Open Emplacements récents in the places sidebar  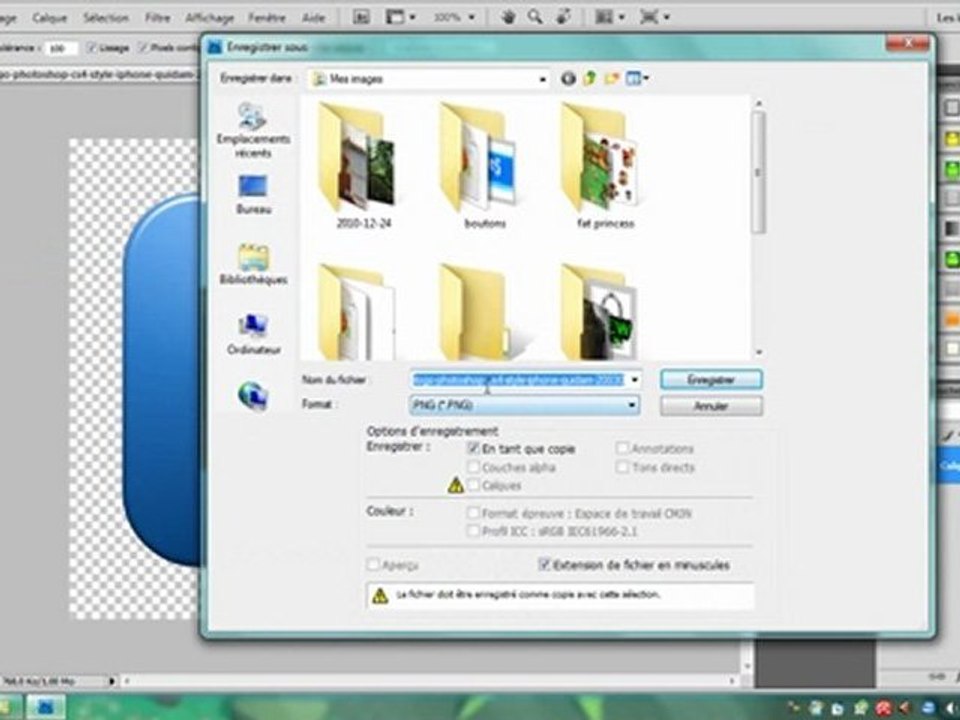pos(253,130)
